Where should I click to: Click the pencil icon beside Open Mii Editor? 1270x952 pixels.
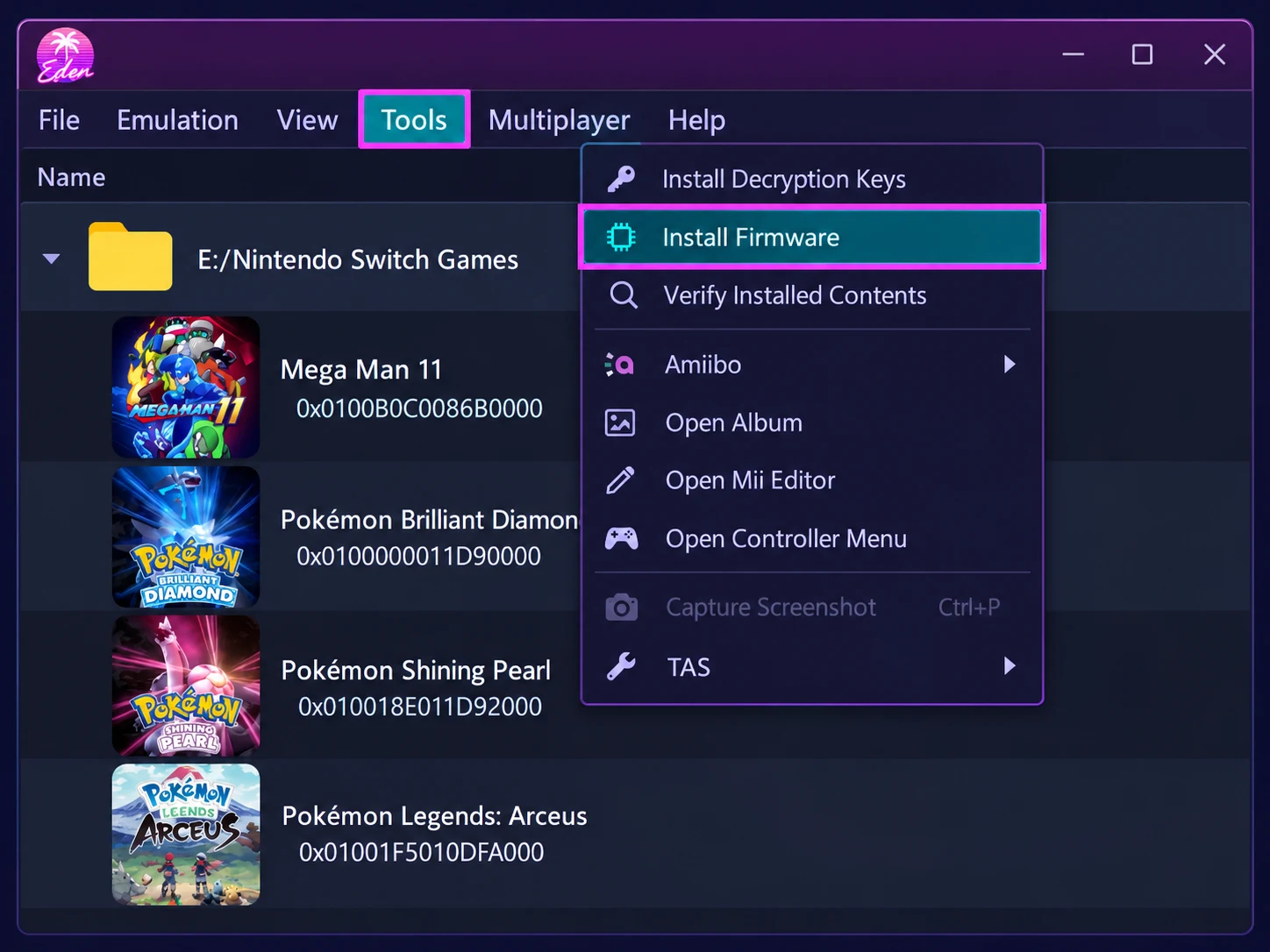click(x=620, y=480)
